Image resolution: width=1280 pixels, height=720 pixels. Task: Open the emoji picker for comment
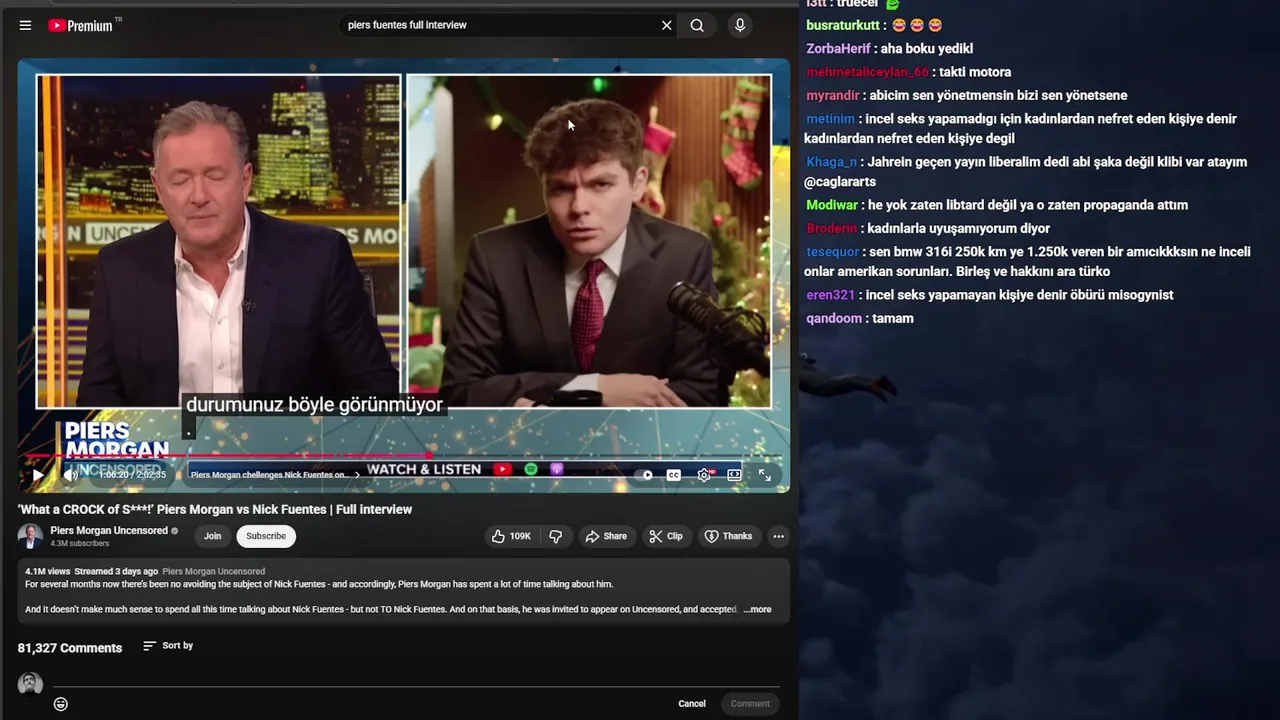click(x=61, y=704)
